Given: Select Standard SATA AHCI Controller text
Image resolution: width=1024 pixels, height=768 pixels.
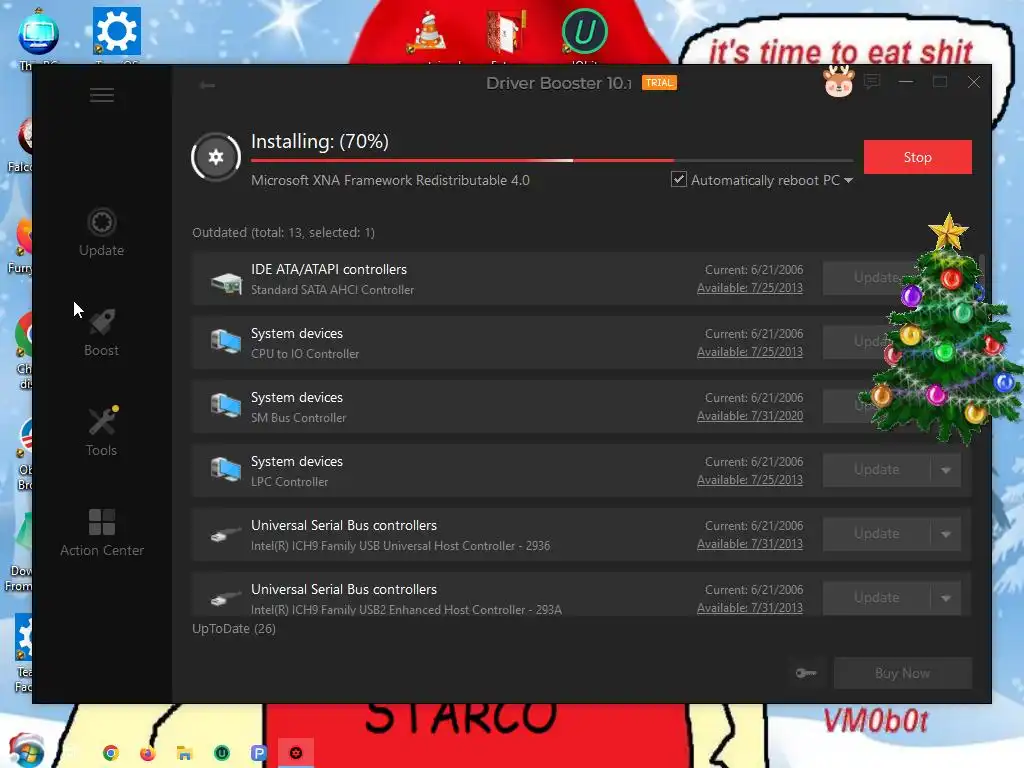Looking at the screenshot, I should [332, 290].
